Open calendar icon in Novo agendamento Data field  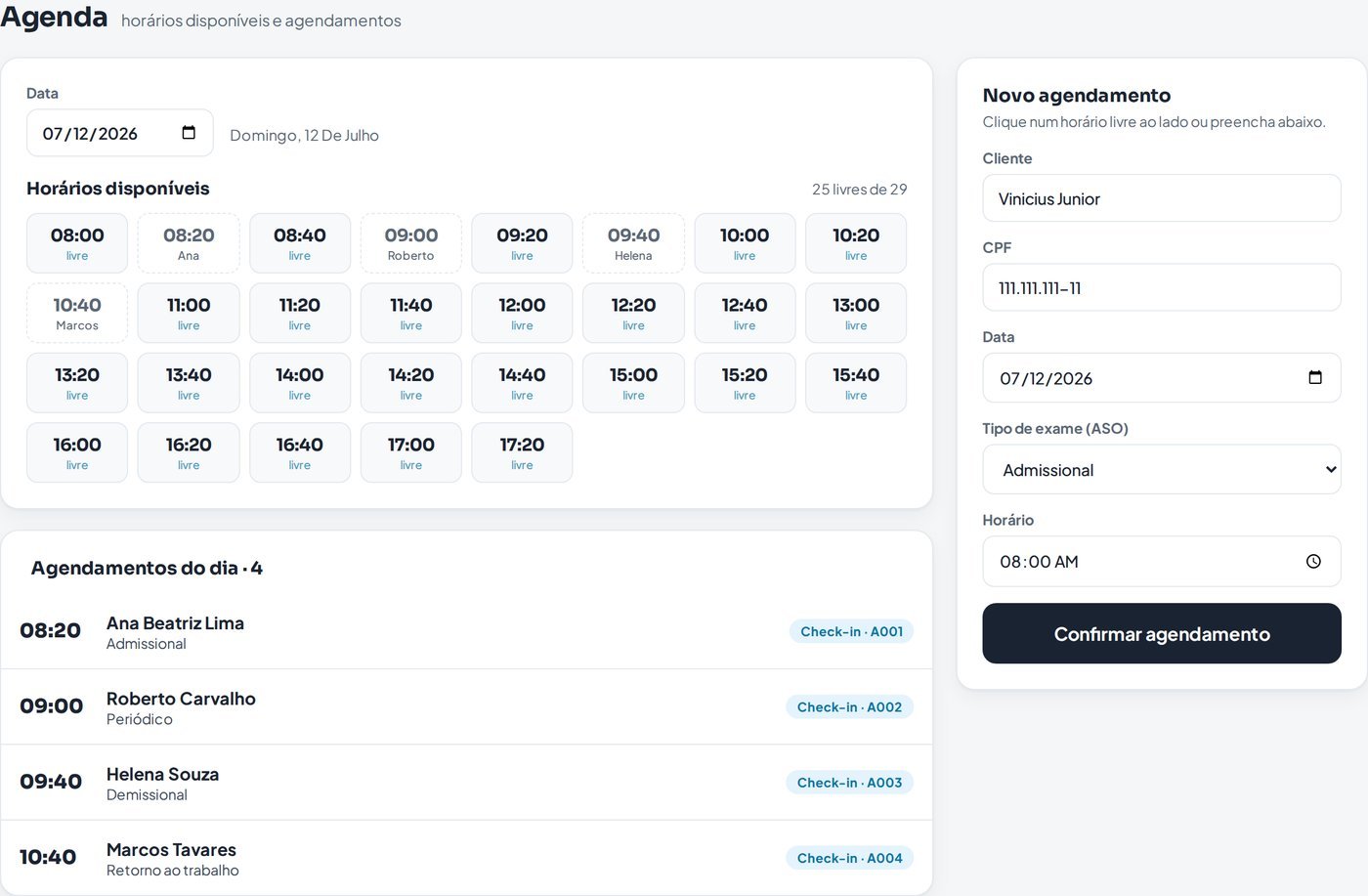pyautogui.click(x=1315, y=377)
